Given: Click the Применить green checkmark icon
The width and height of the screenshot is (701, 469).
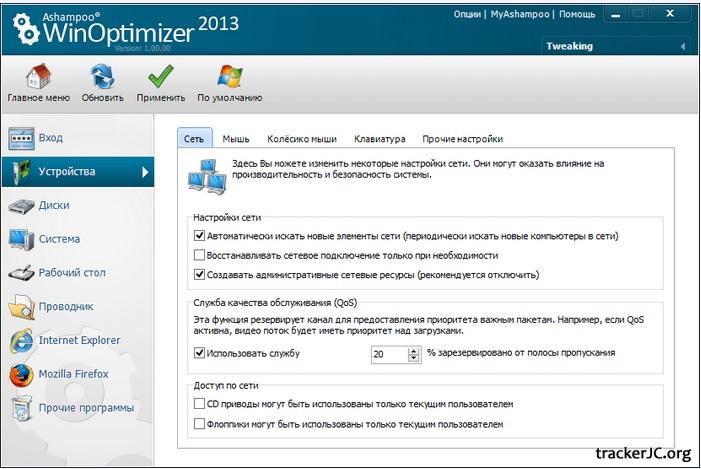Looking at the screenshot, I should coord(160,76).
